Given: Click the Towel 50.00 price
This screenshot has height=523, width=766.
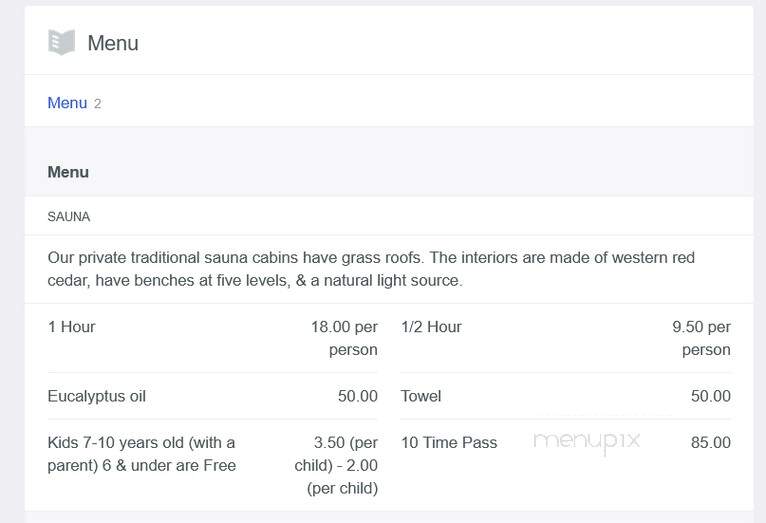Looking at the screenshot, I should [711, 396].
